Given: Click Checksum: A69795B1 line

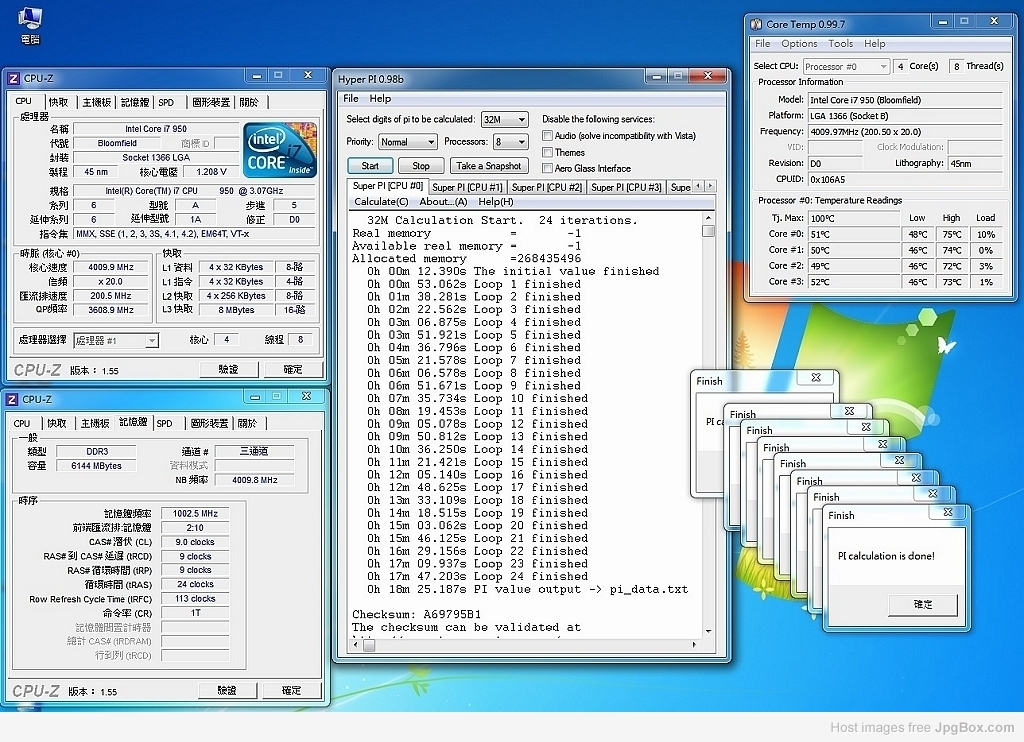Looking at the screenshot, I should pyautogui.click(x=416, y=615).
